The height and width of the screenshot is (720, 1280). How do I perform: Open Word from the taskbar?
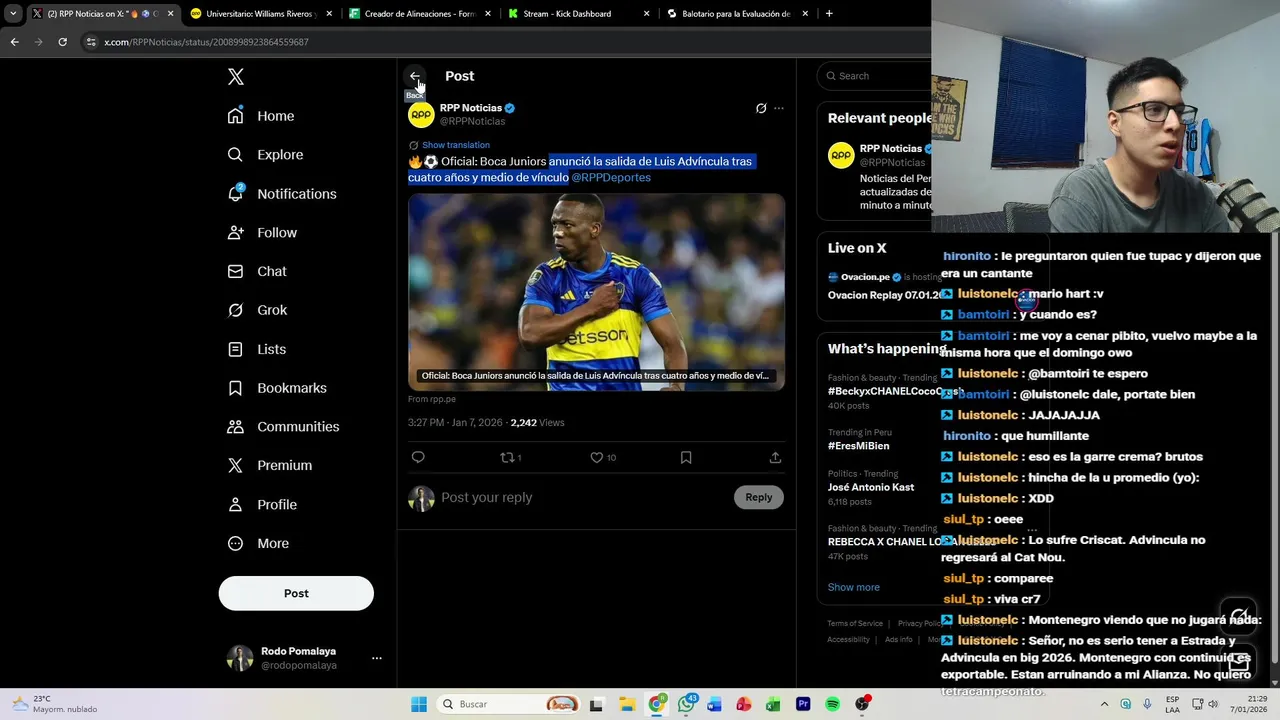pyautogui.click(x=715, y=704)
